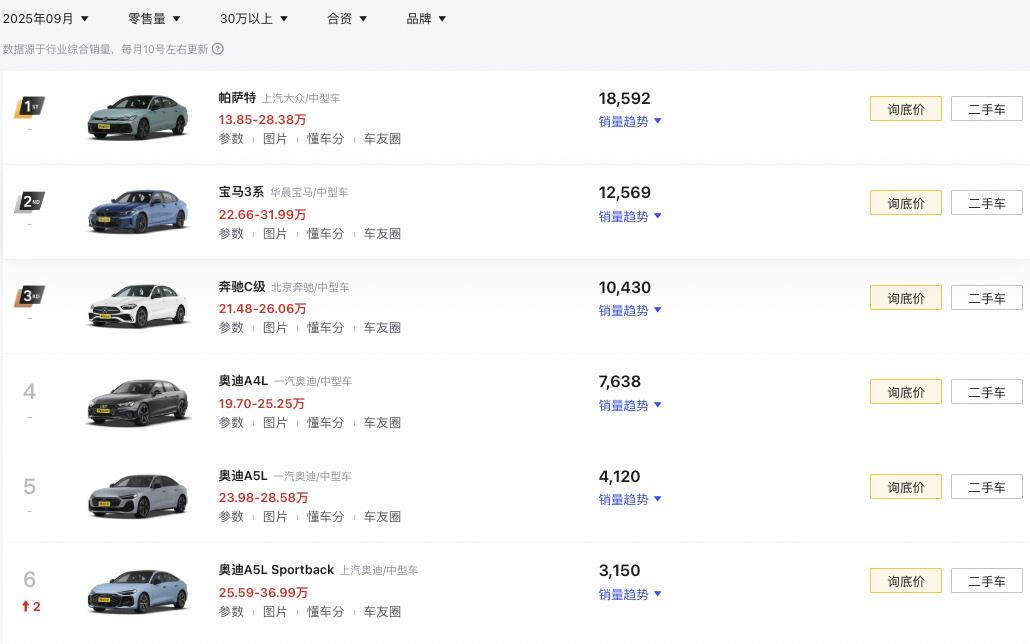Click the 1st place rank badge

30,106
